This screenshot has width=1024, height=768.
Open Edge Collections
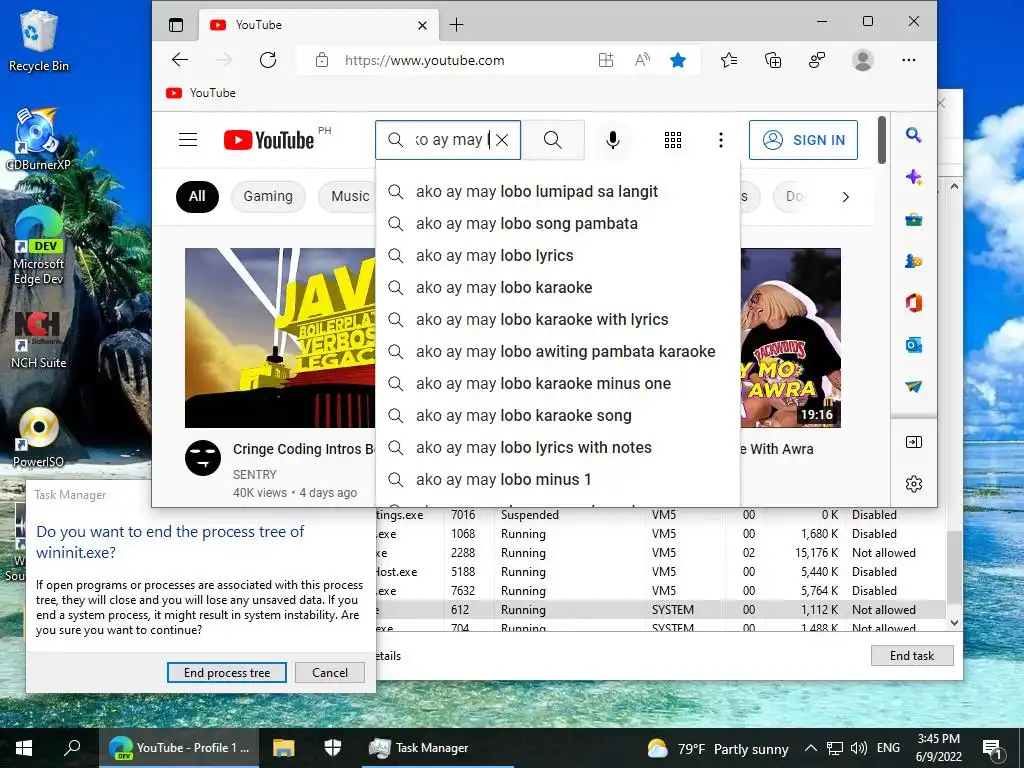click(773, 60)
